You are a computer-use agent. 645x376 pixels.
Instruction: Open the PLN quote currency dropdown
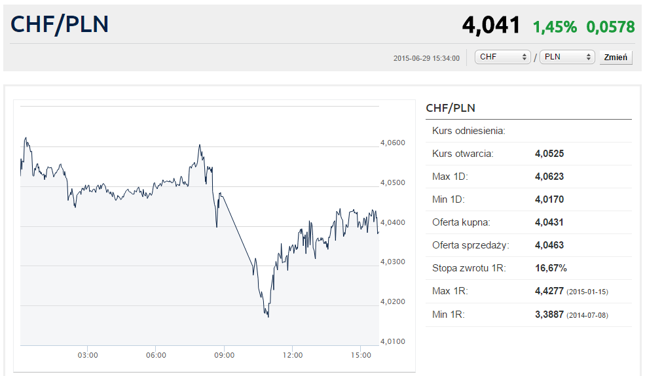click(x=567, y=57)
